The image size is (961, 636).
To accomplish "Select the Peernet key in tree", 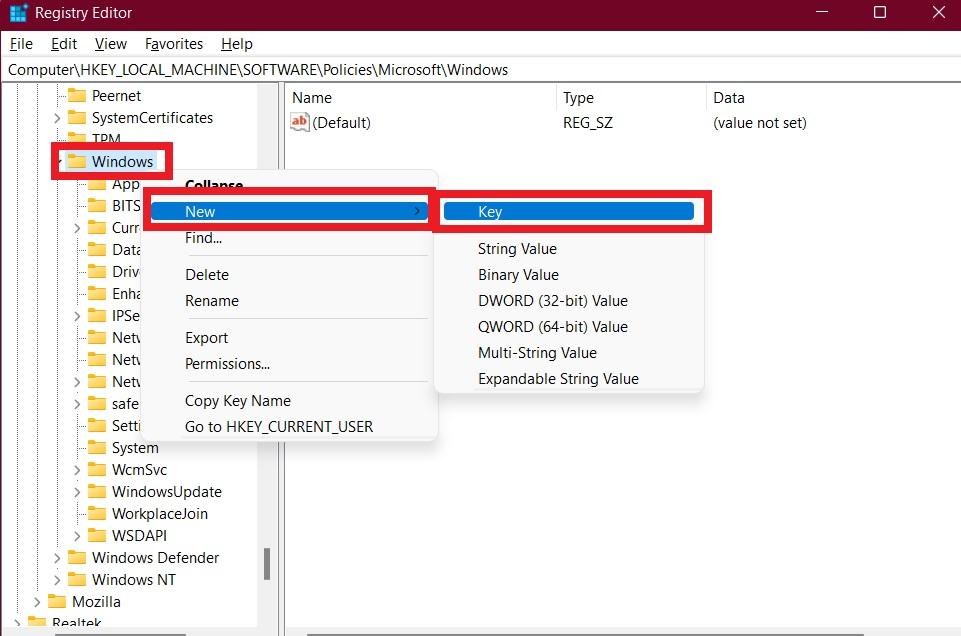I will coord(116,96).
